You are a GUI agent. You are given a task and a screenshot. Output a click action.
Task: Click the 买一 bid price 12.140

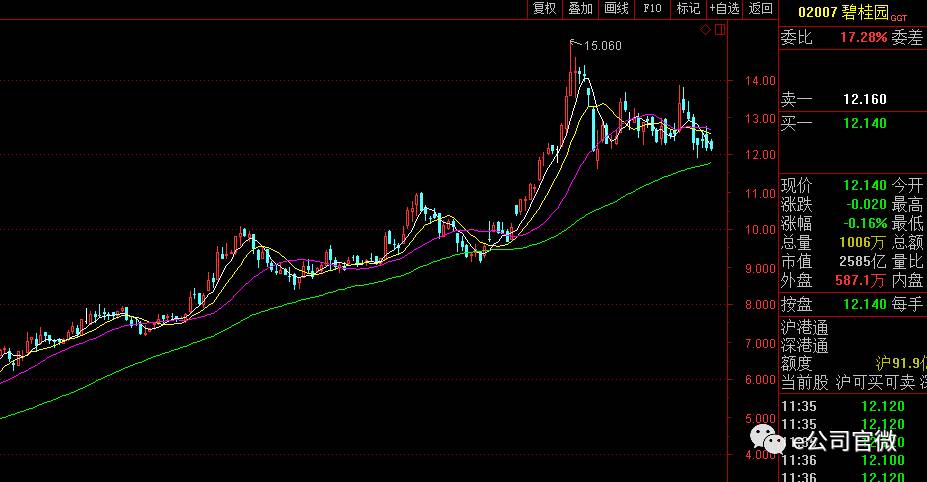pyautogui.click(x=865, y=123)
